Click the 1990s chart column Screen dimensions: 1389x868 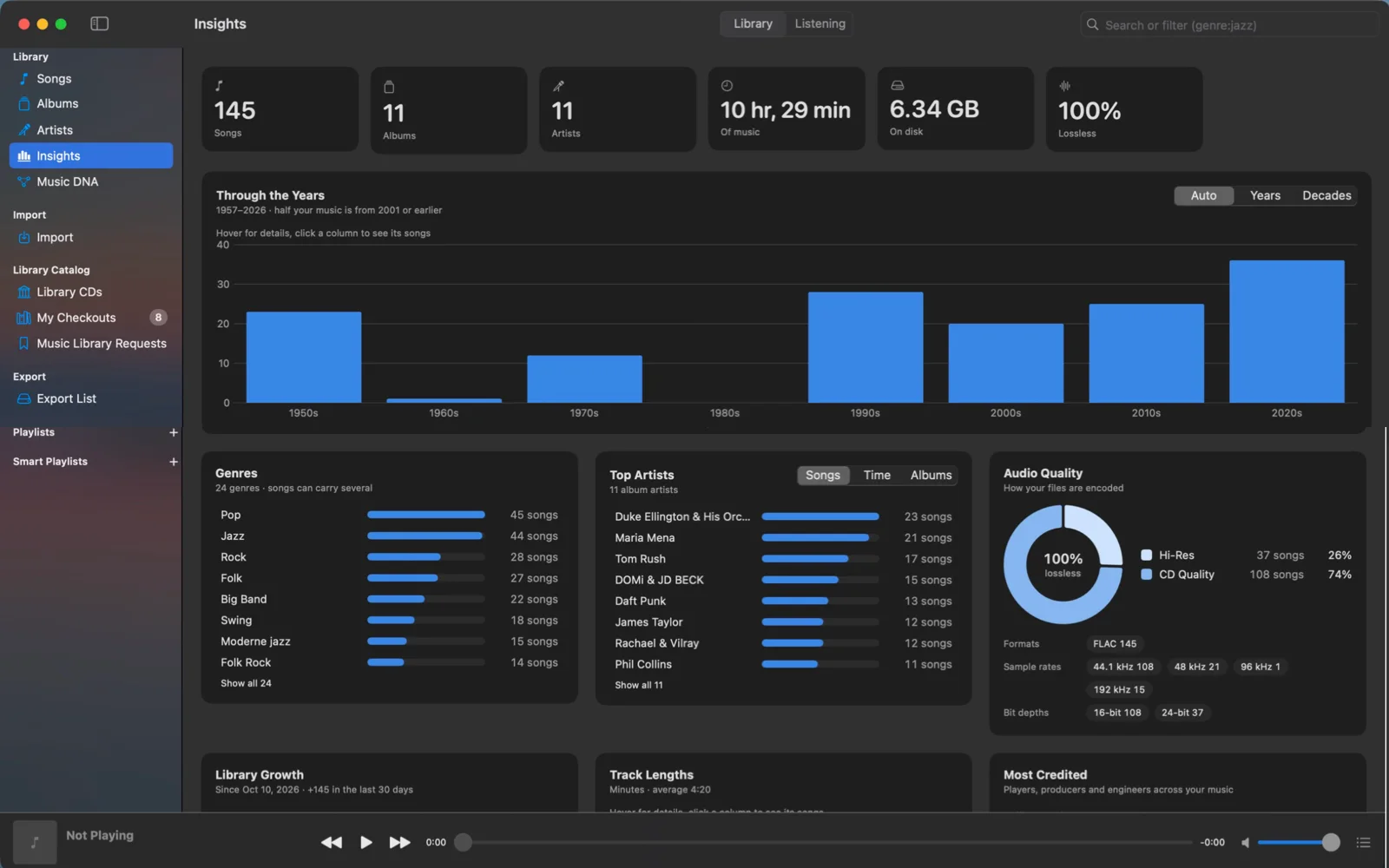(866, 347)
